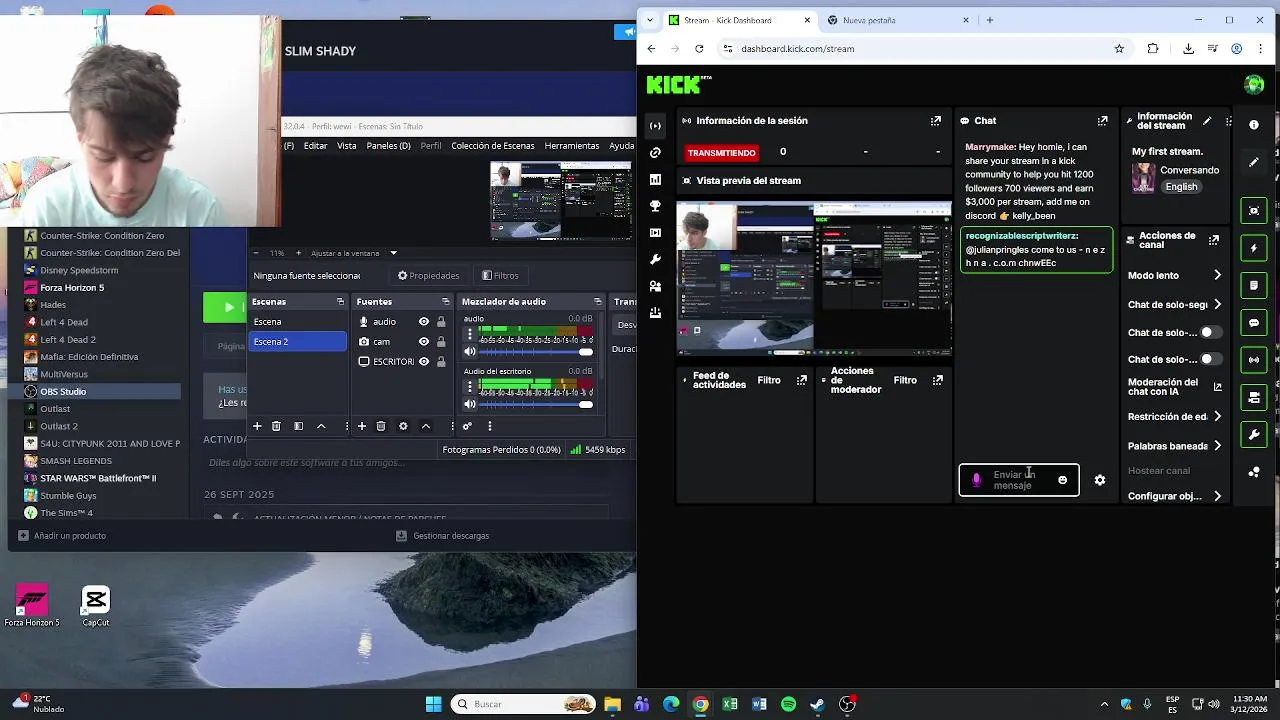Expand the Palabras baneadas option
The height and width of the screenshot is (720, 1280).
[1217, 446]
